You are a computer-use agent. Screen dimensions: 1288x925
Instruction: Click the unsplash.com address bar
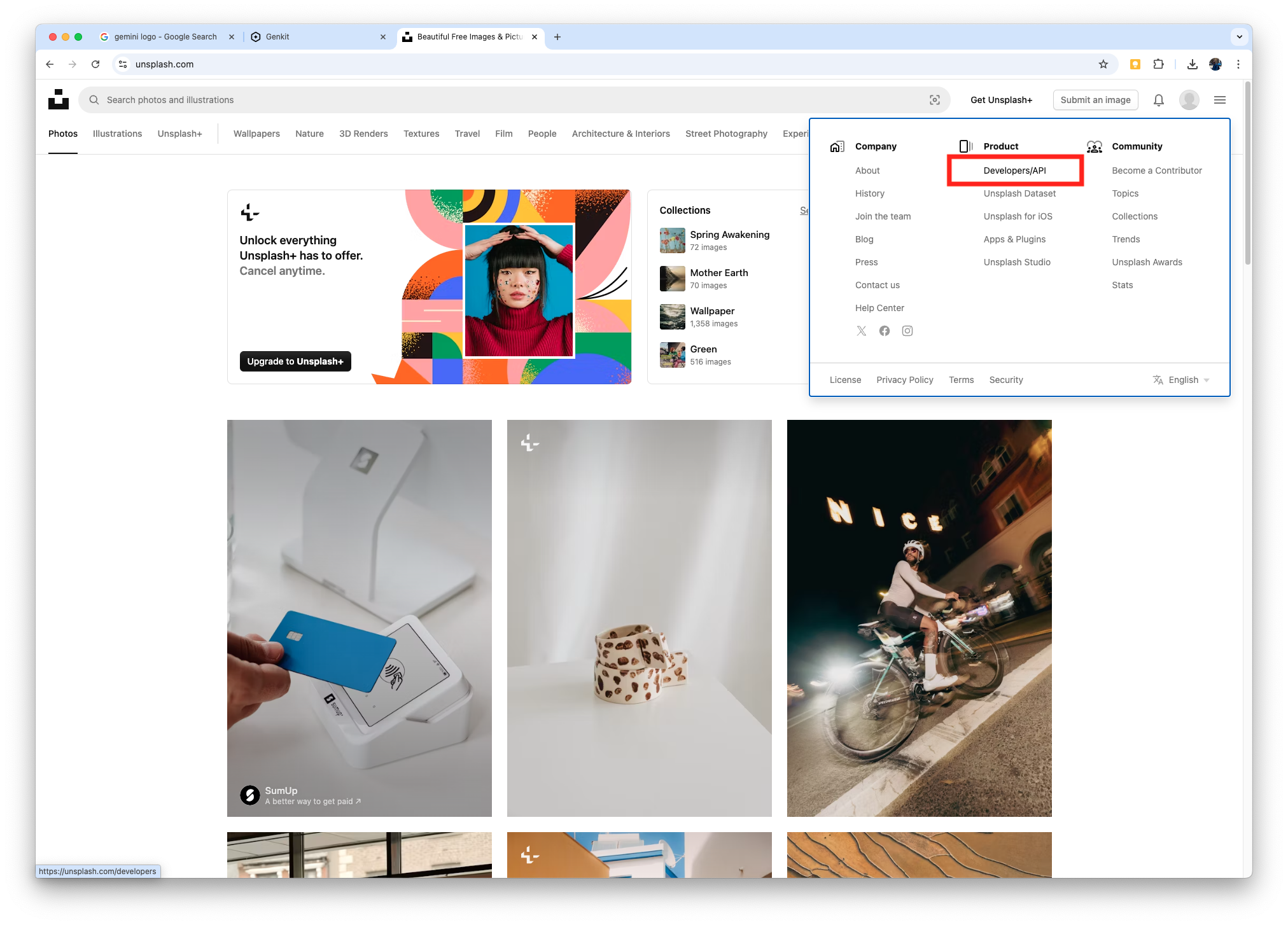[614, 64]
